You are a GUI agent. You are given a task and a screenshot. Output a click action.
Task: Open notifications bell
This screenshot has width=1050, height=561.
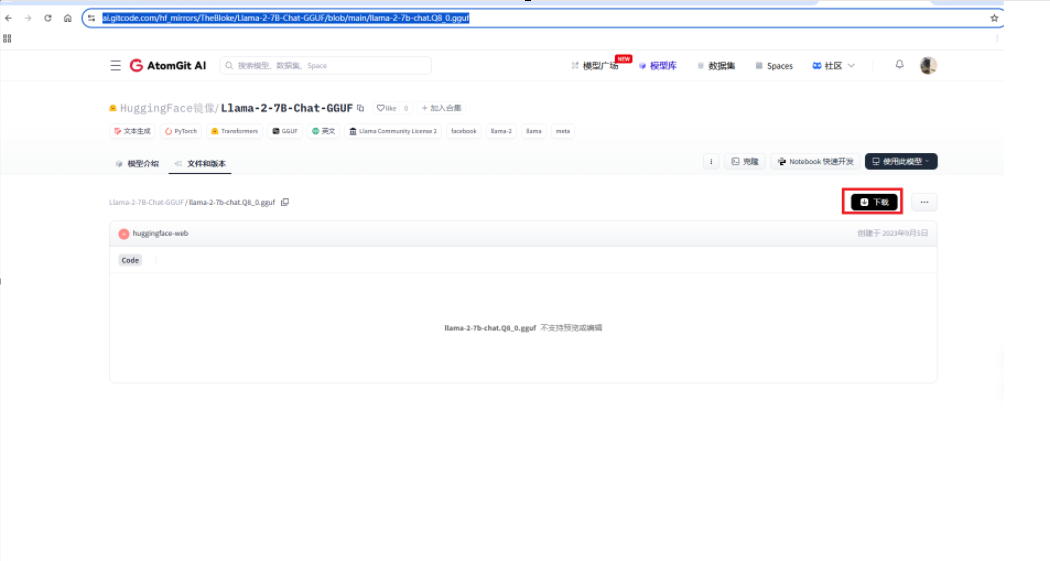[x=899, y=65]
